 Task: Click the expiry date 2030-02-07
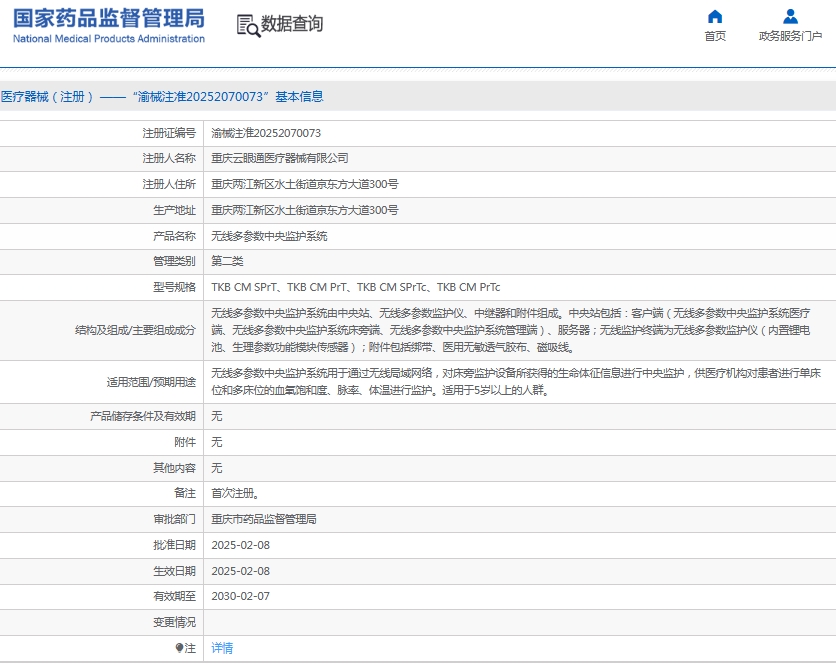pos(240,596)
